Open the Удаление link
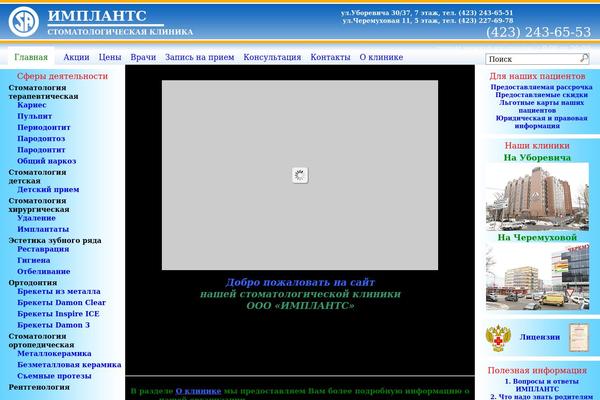Viewport: 600px width, 400px height. [x=36, y=218]
